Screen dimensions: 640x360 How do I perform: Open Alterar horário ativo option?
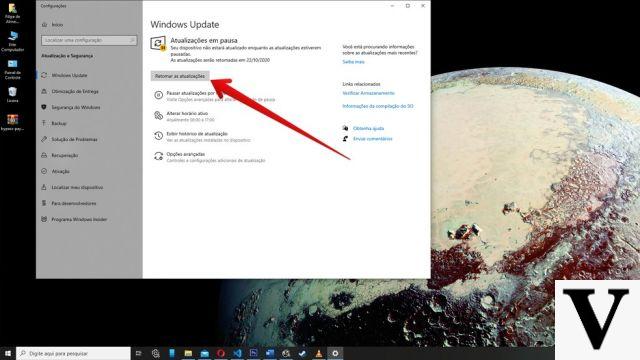coord(184,116)
